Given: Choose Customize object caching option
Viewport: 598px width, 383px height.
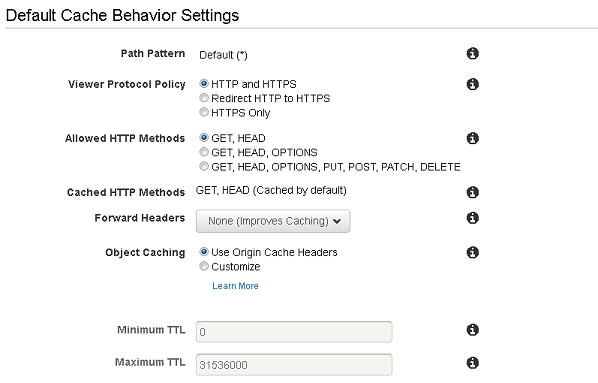Looking at the screenshot, I should click(x=204, y=266).
